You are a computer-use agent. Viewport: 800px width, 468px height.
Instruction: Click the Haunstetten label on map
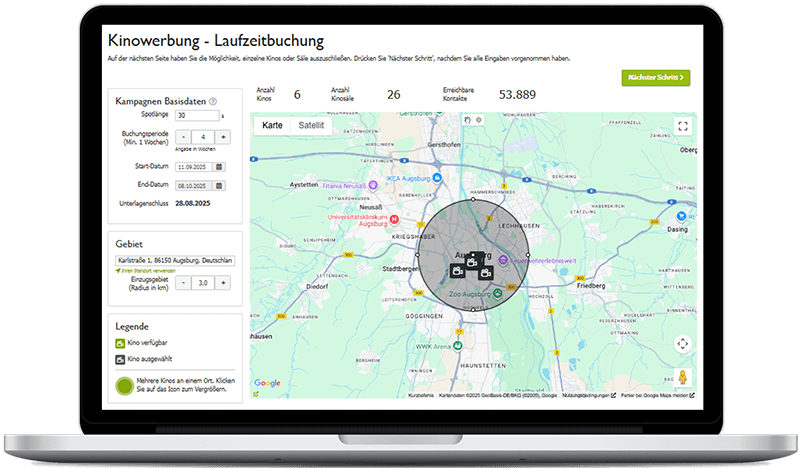[x=483, y=366]
